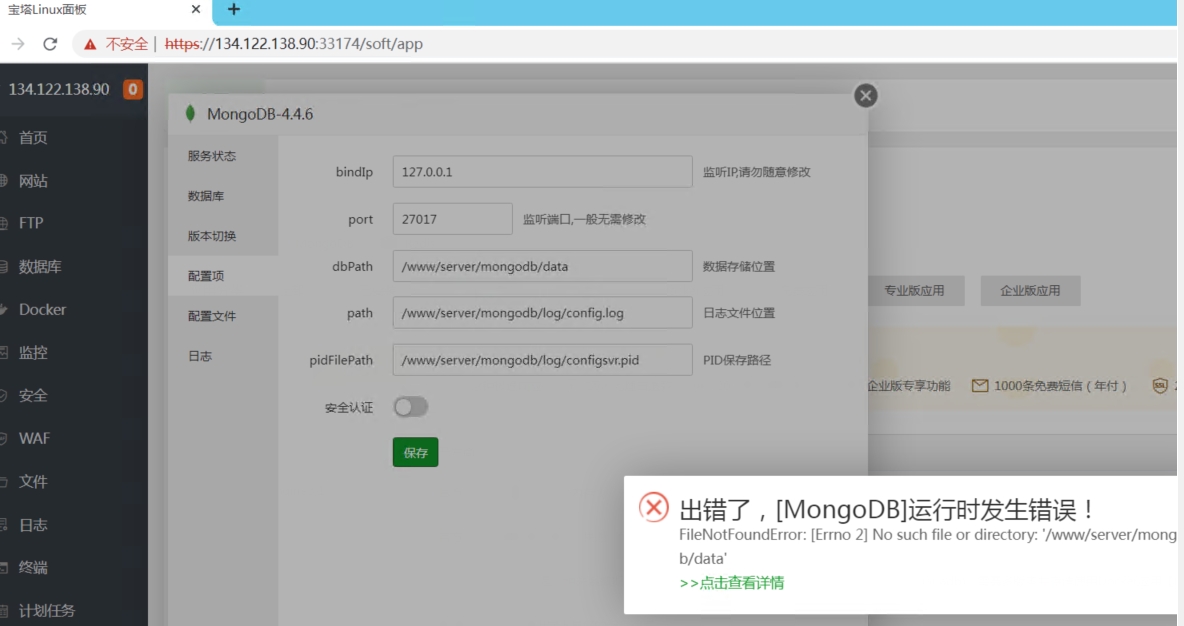Click the 1000条免费短信 (年付) text
Viewport: 1184px width, 626px height.
[1060, 386]
